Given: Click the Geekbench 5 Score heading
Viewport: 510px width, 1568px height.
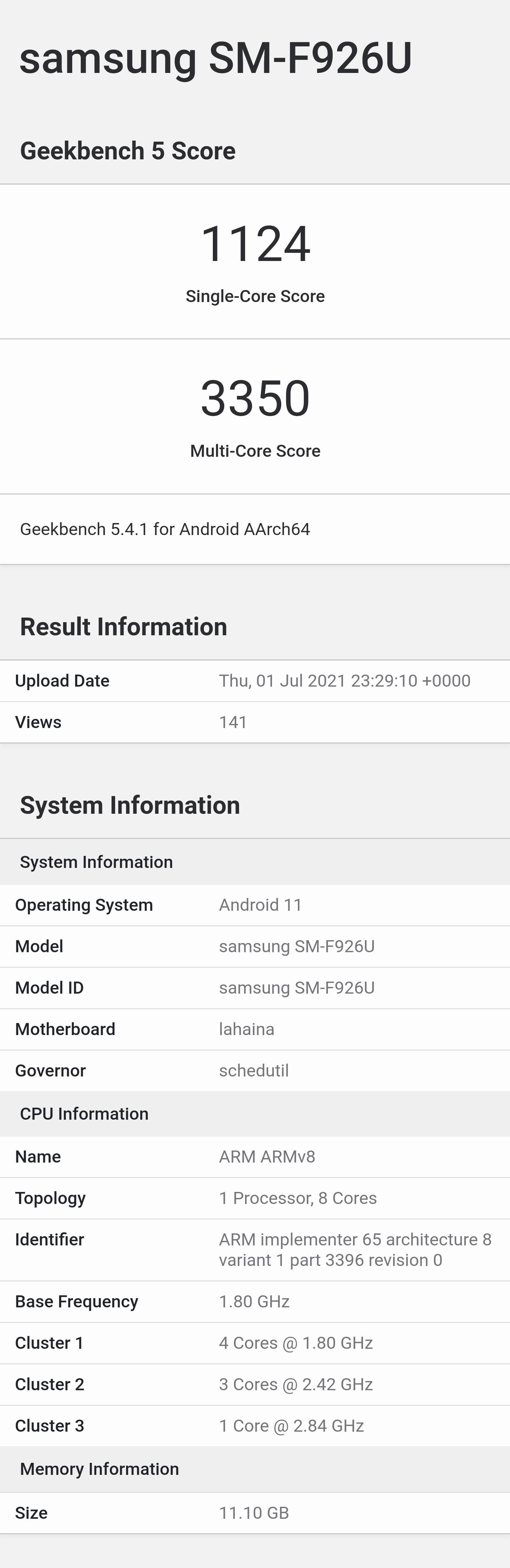Looking at the screenshot, I should [x=128, y=150].
